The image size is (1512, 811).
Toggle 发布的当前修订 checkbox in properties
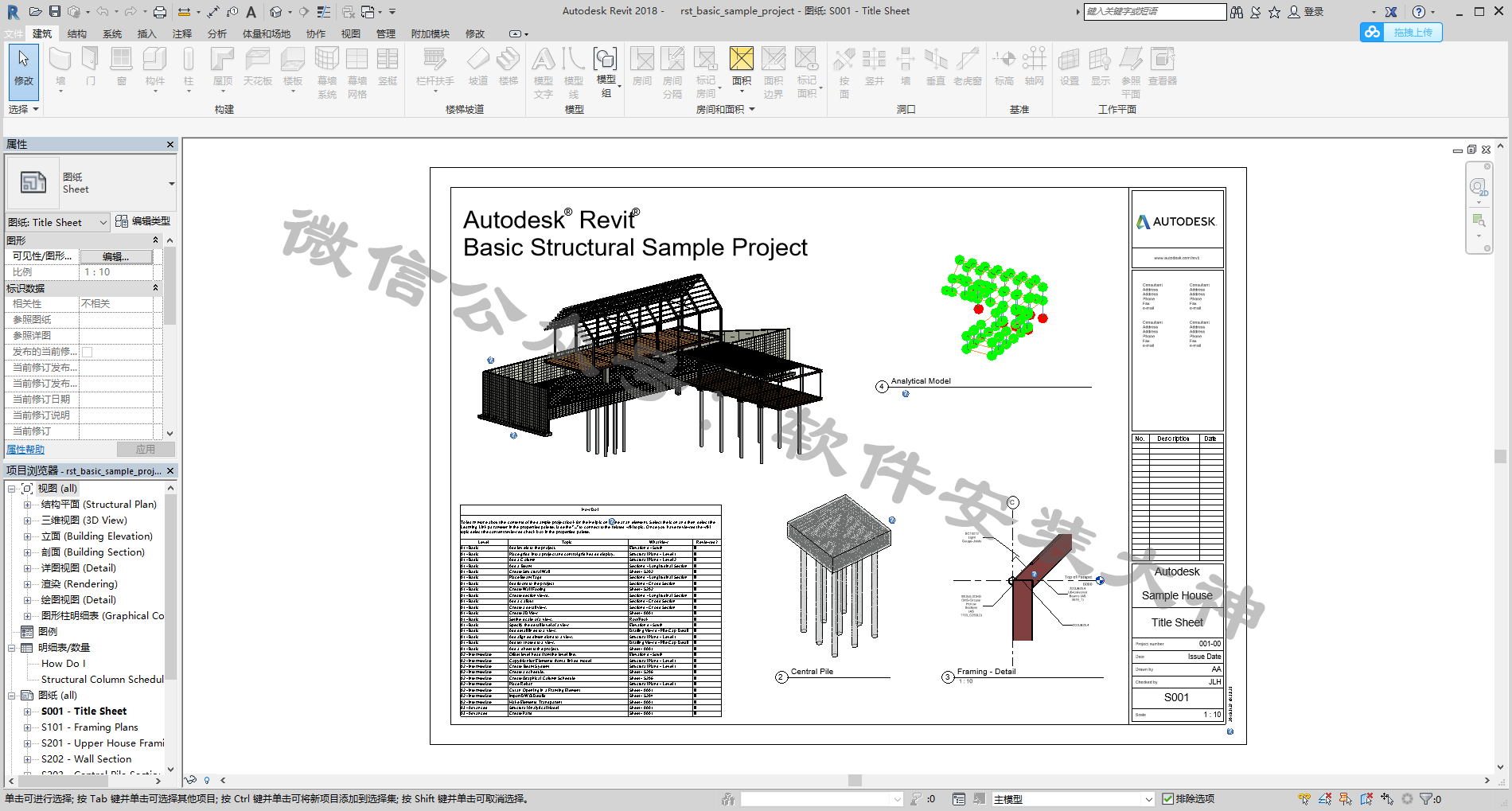[x=87, y=352]
